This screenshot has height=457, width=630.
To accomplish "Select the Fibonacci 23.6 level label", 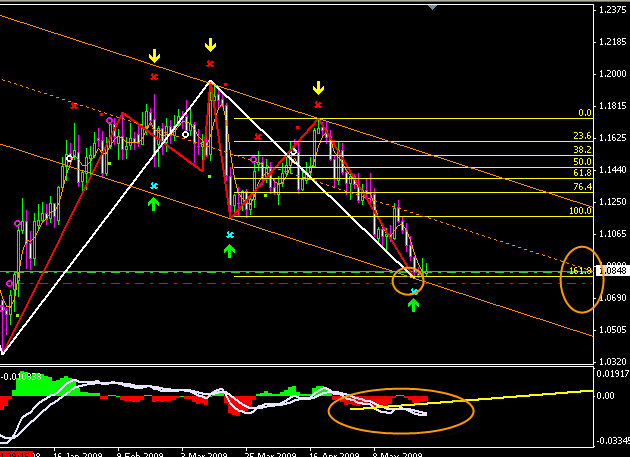I will pyautogui.click(x=582, y=136).
